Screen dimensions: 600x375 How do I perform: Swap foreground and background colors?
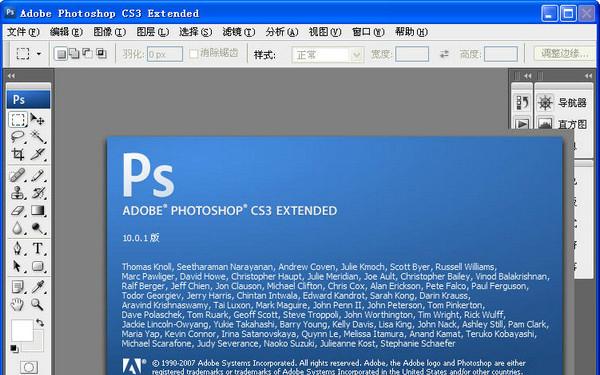(40, 323)
